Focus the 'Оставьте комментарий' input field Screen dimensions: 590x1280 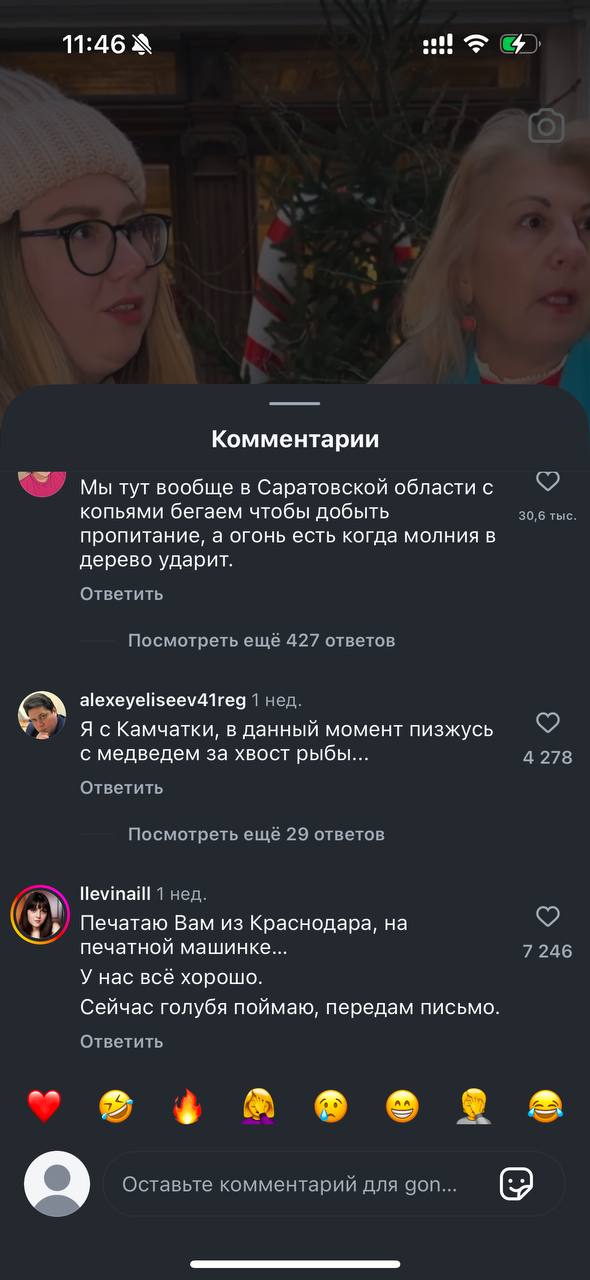tap(334, 1184)
